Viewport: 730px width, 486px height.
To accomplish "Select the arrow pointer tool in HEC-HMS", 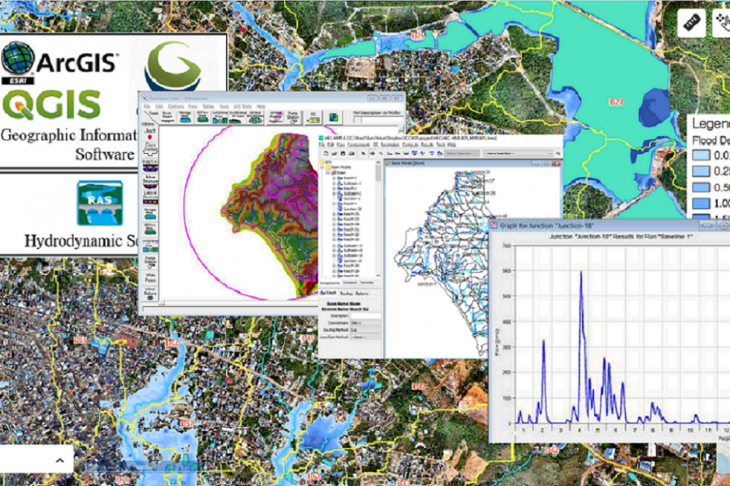I will pos(363,154).
